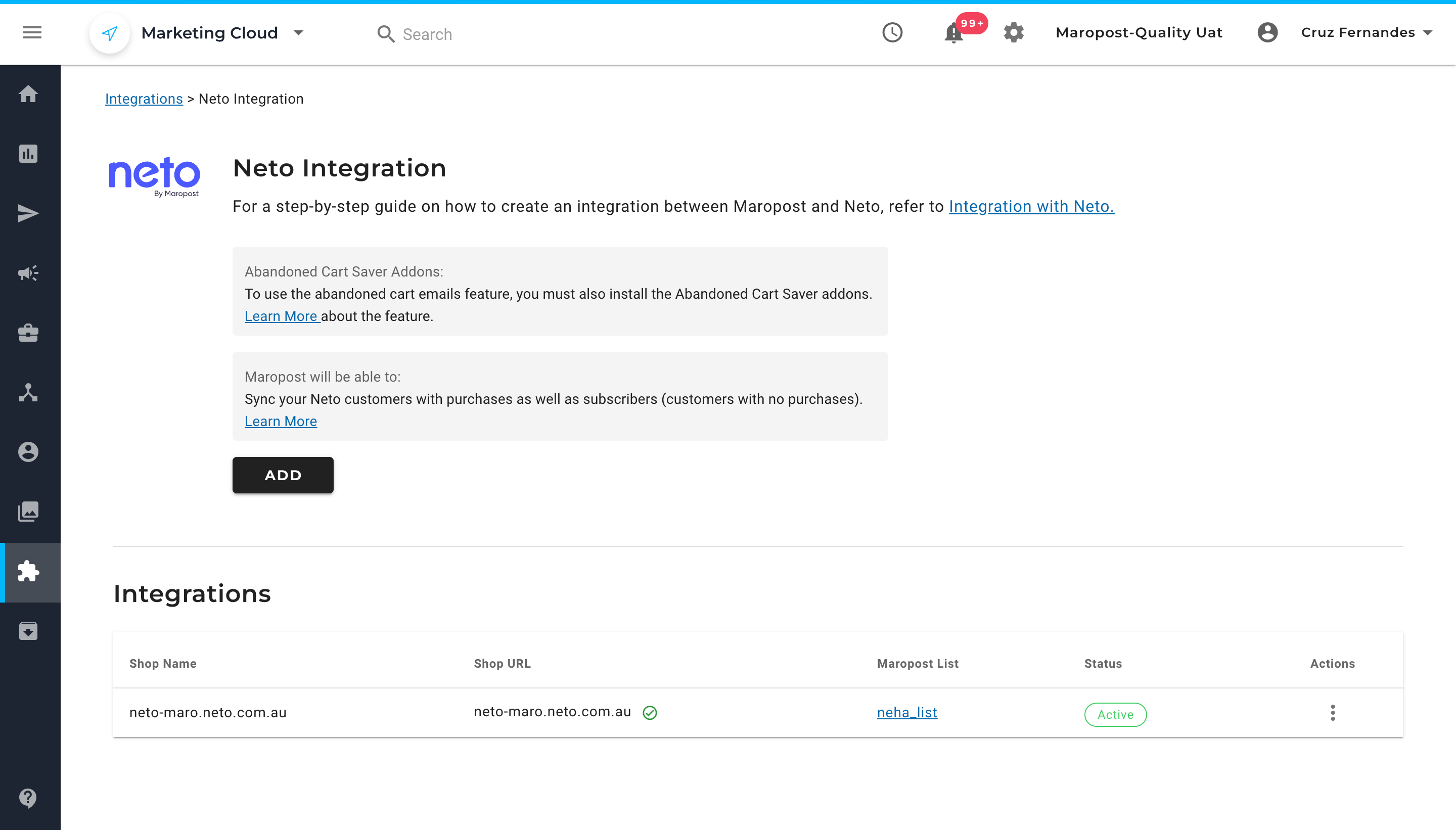The height and width of the screenshot is (830, 1456).
Task: Expand the Marketing Cloud product dropdown
Action: 298,32
